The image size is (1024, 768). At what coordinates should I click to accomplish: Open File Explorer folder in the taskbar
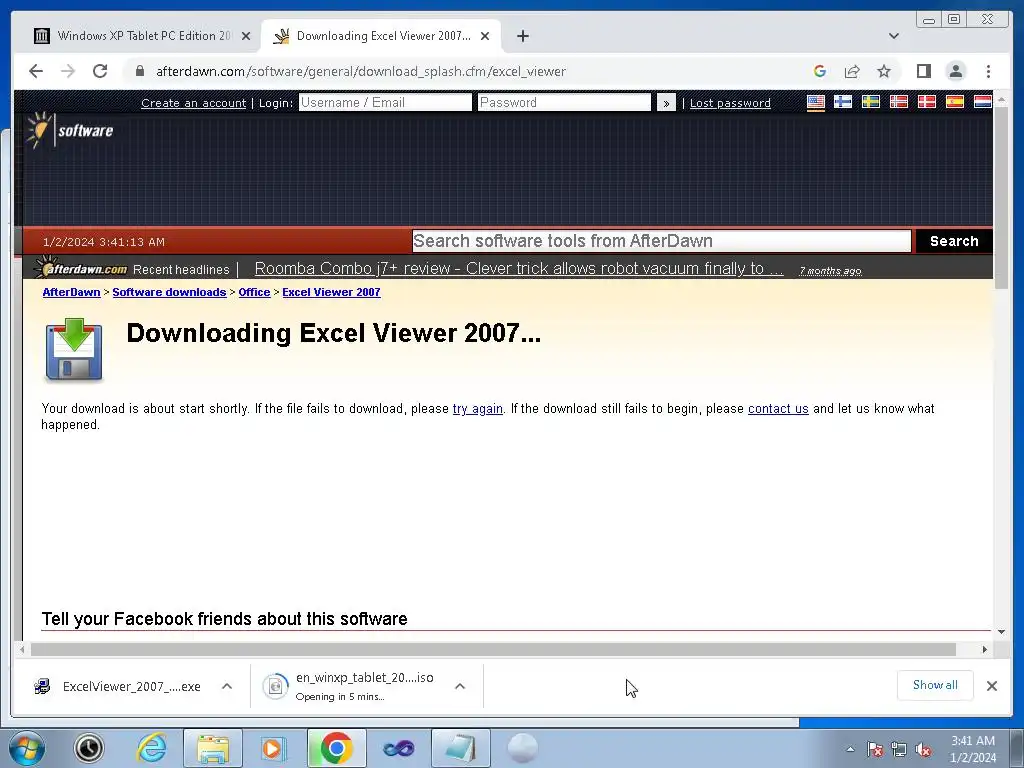[213, 748]
